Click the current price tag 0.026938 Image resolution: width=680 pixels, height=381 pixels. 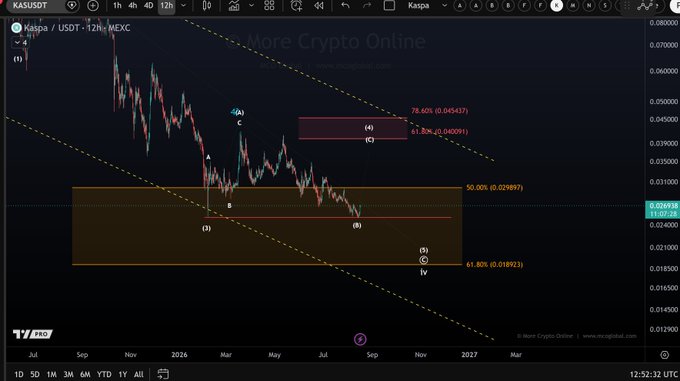(x=662, y=205)
